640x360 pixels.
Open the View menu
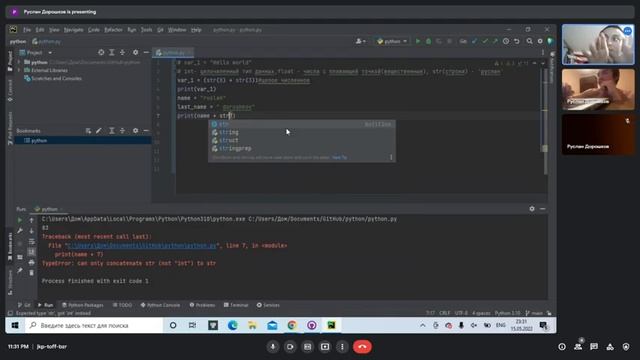tap(54, 30)
